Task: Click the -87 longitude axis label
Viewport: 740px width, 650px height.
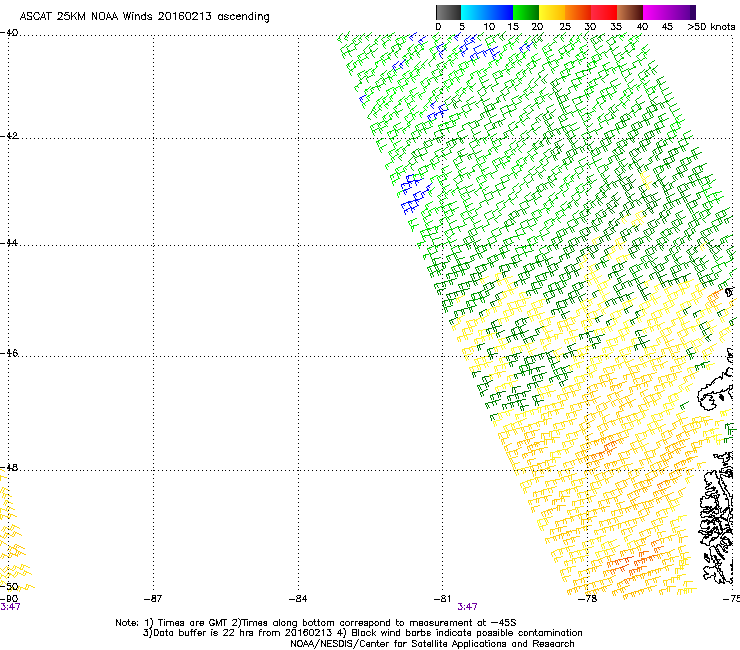Action: (153, 599)
